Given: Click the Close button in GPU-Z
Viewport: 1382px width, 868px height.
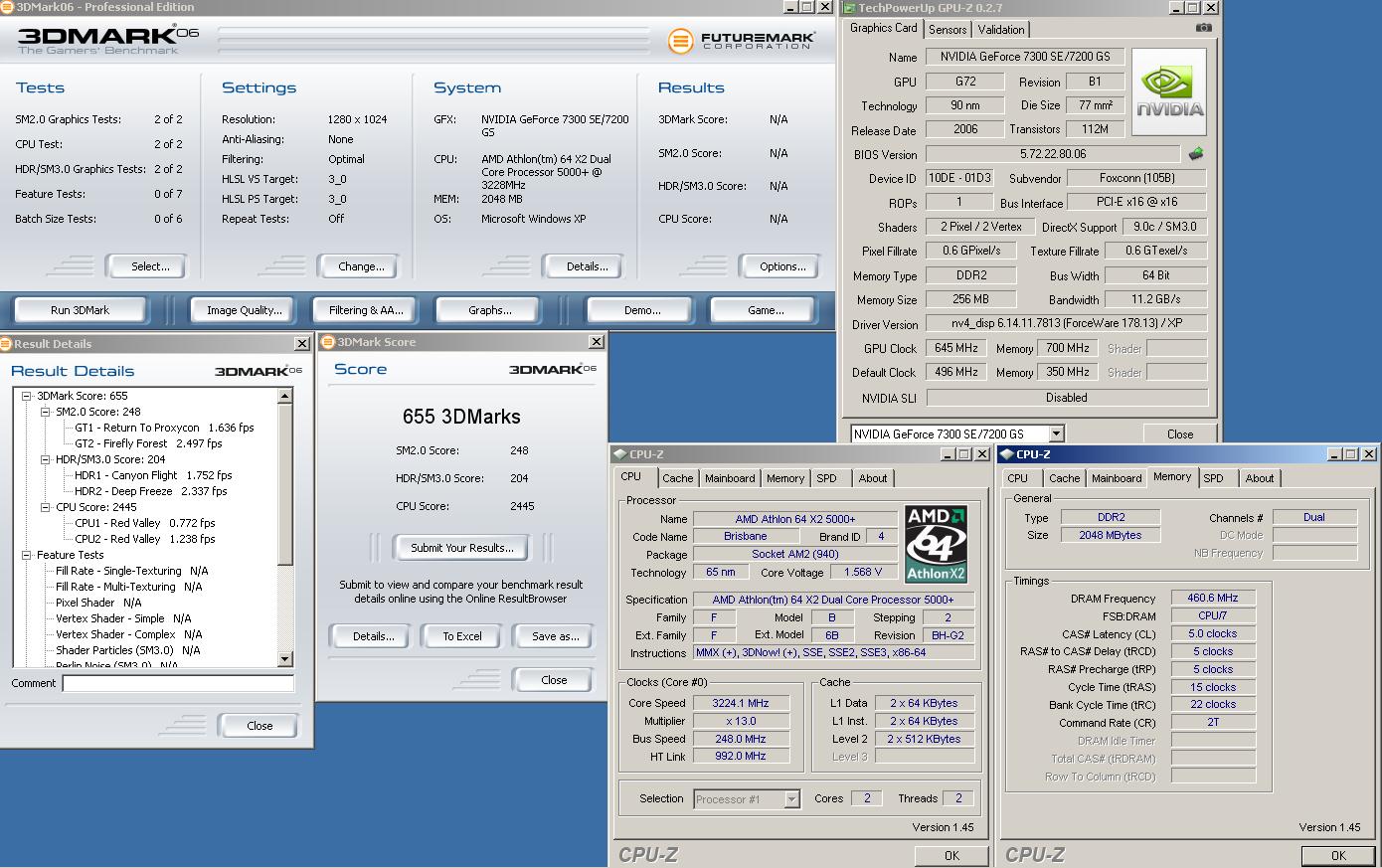Looking at the screenshot, I should click(x=1180, y=434).
